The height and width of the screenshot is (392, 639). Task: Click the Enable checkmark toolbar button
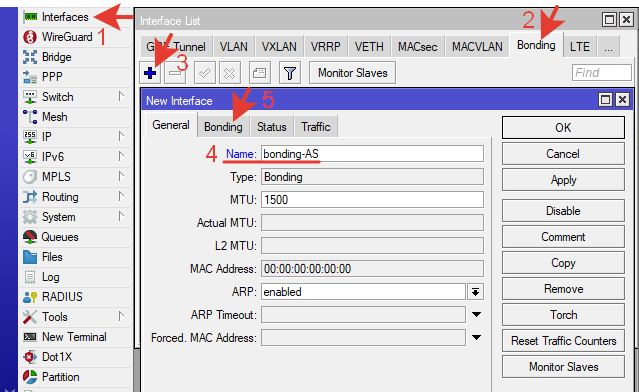pyautogui.click(x=205, y=73)
